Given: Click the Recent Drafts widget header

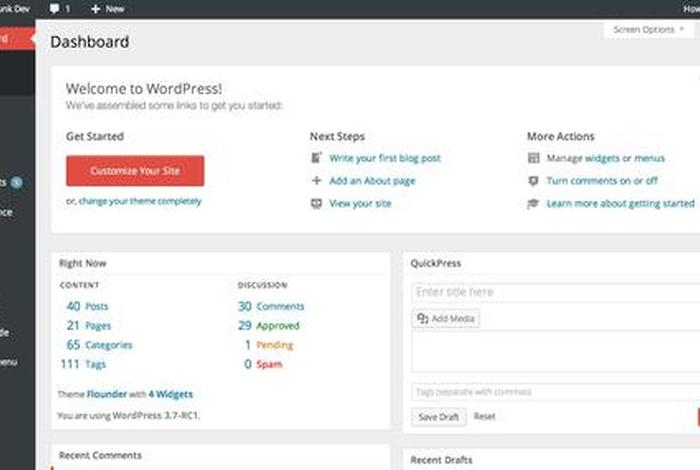Looking at the screenshot, I should click(x=551, y=460).
